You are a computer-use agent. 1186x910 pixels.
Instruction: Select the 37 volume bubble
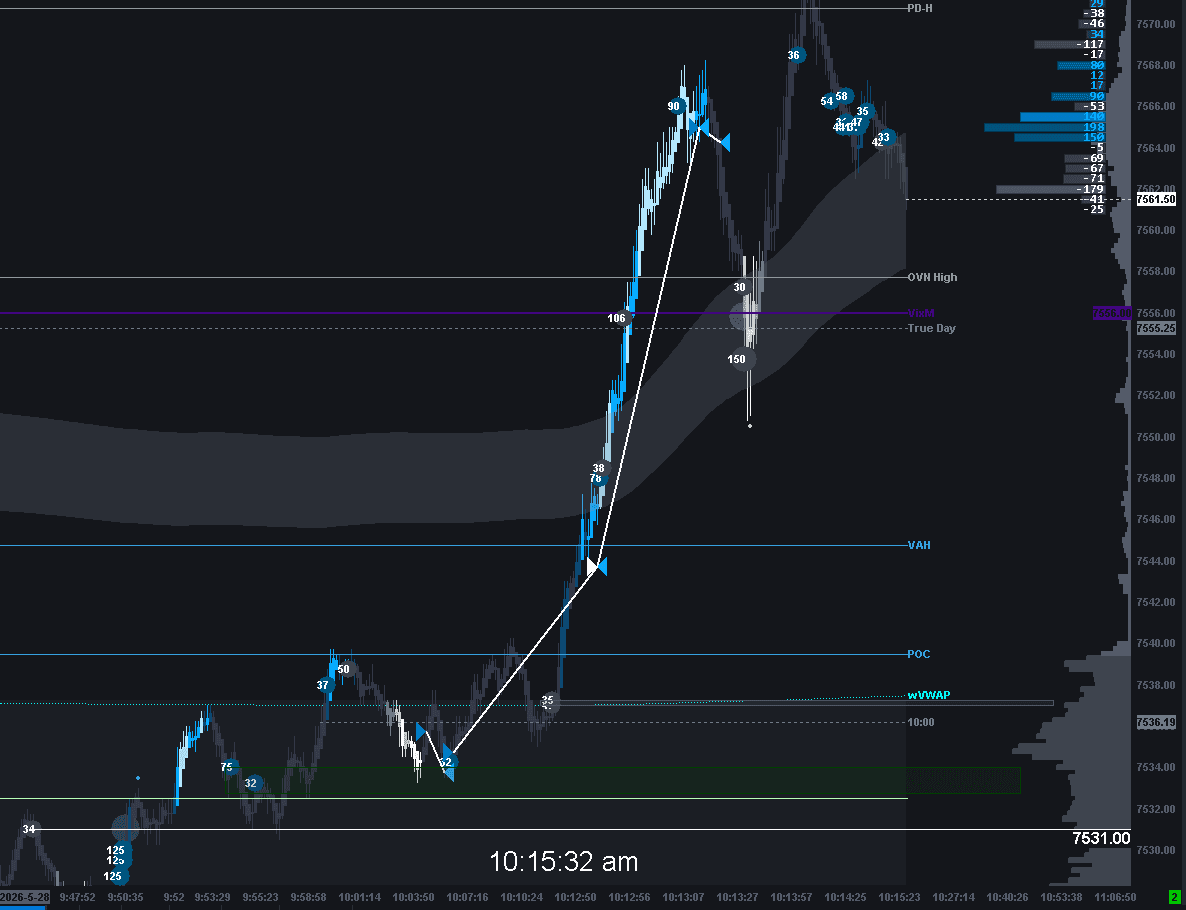coord(324,685)
